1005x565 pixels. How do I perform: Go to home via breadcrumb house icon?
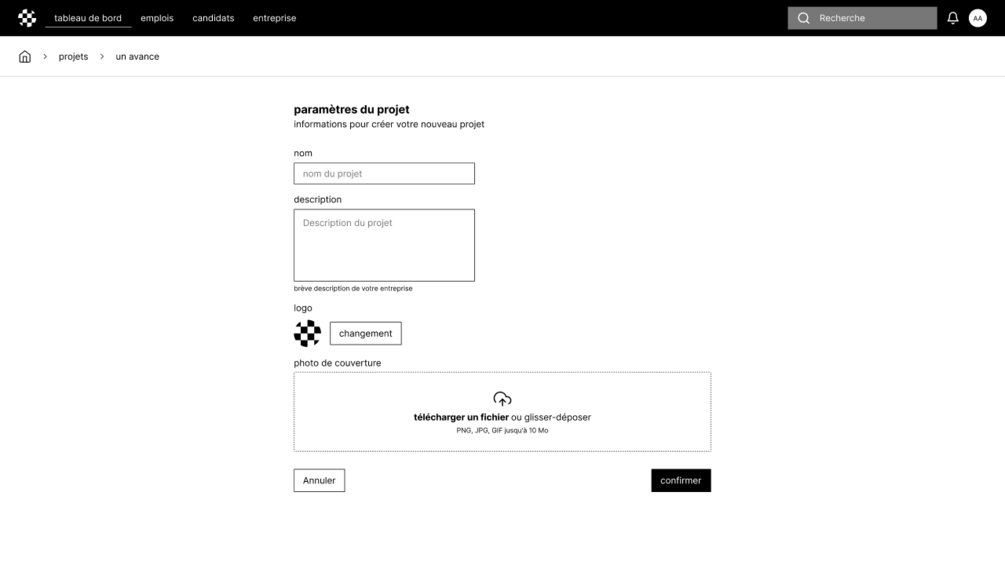point(24,56)
